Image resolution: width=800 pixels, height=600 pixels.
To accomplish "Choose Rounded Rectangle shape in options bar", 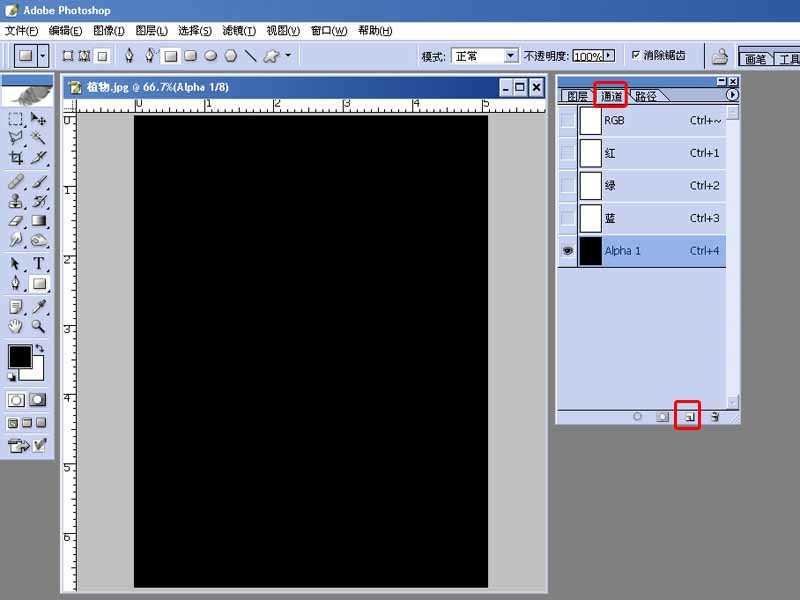I will [190, 56].
